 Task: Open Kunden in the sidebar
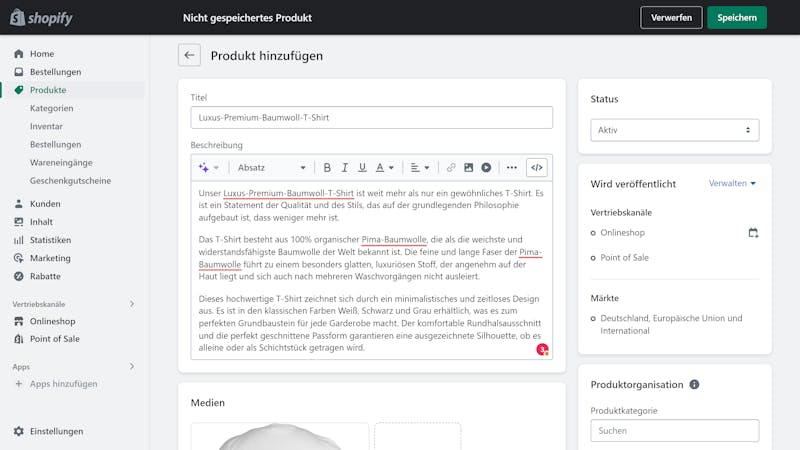45,204
